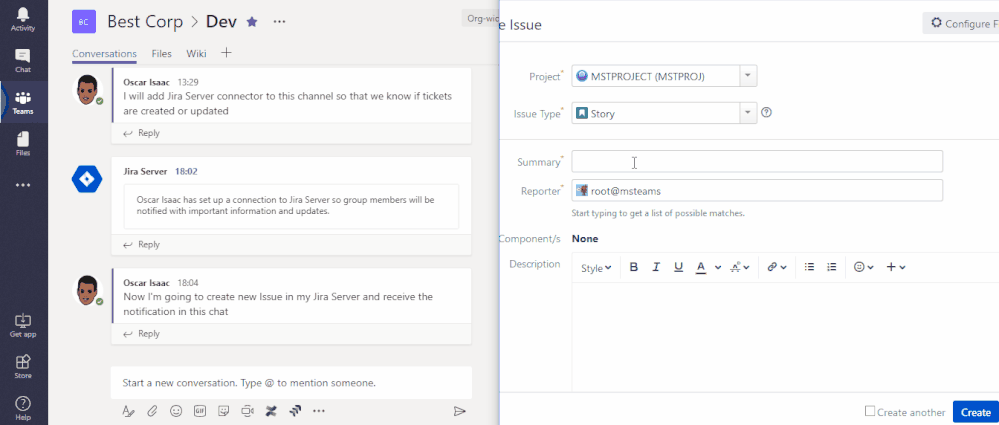Open the Files icon in the left sidebar

[23, 144]
